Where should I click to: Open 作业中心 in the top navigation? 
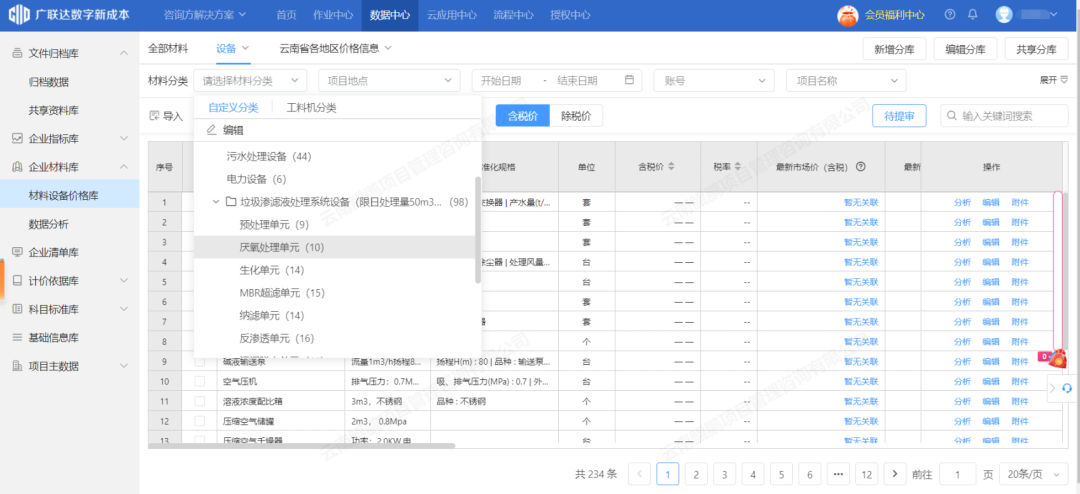333,15
